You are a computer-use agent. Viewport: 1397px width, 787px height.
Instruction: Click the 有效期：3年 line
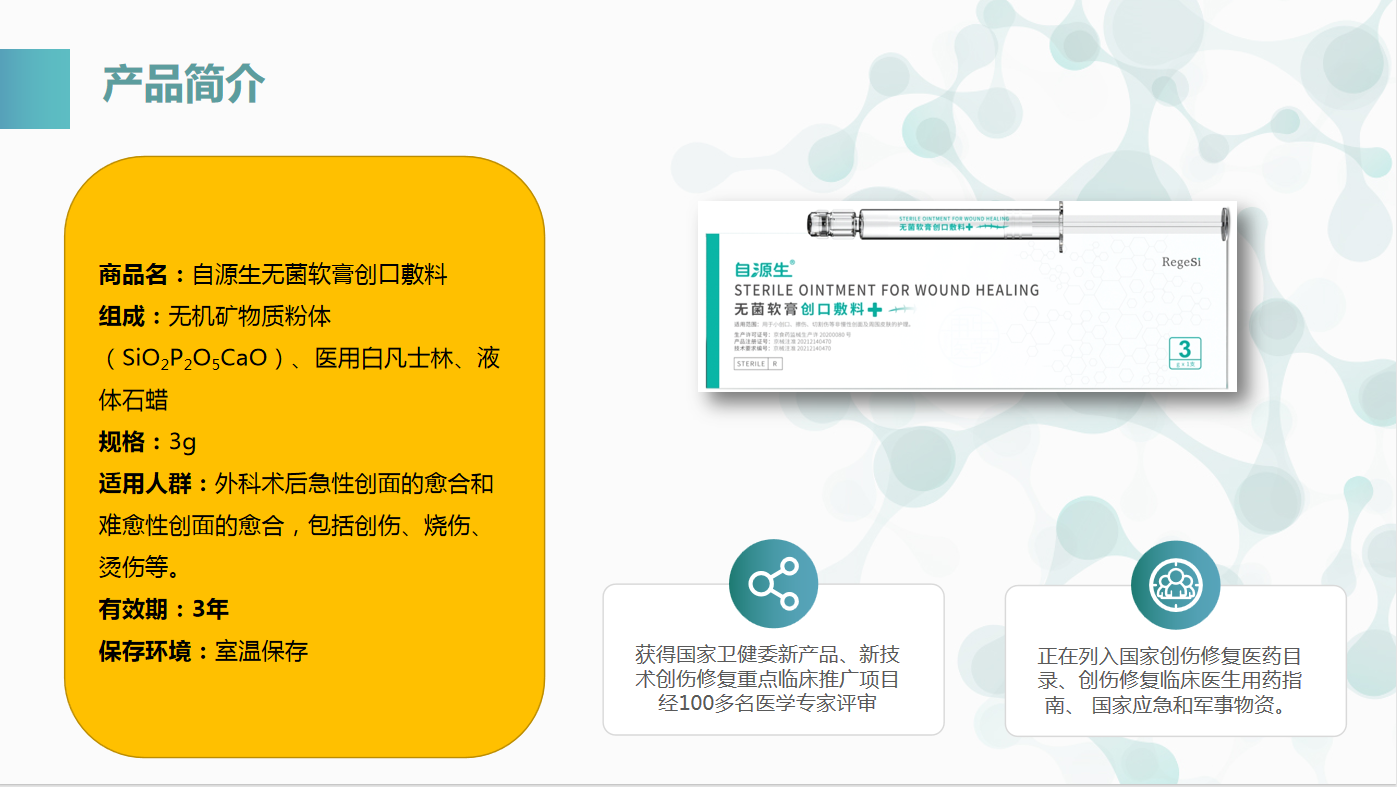(164, 610)
